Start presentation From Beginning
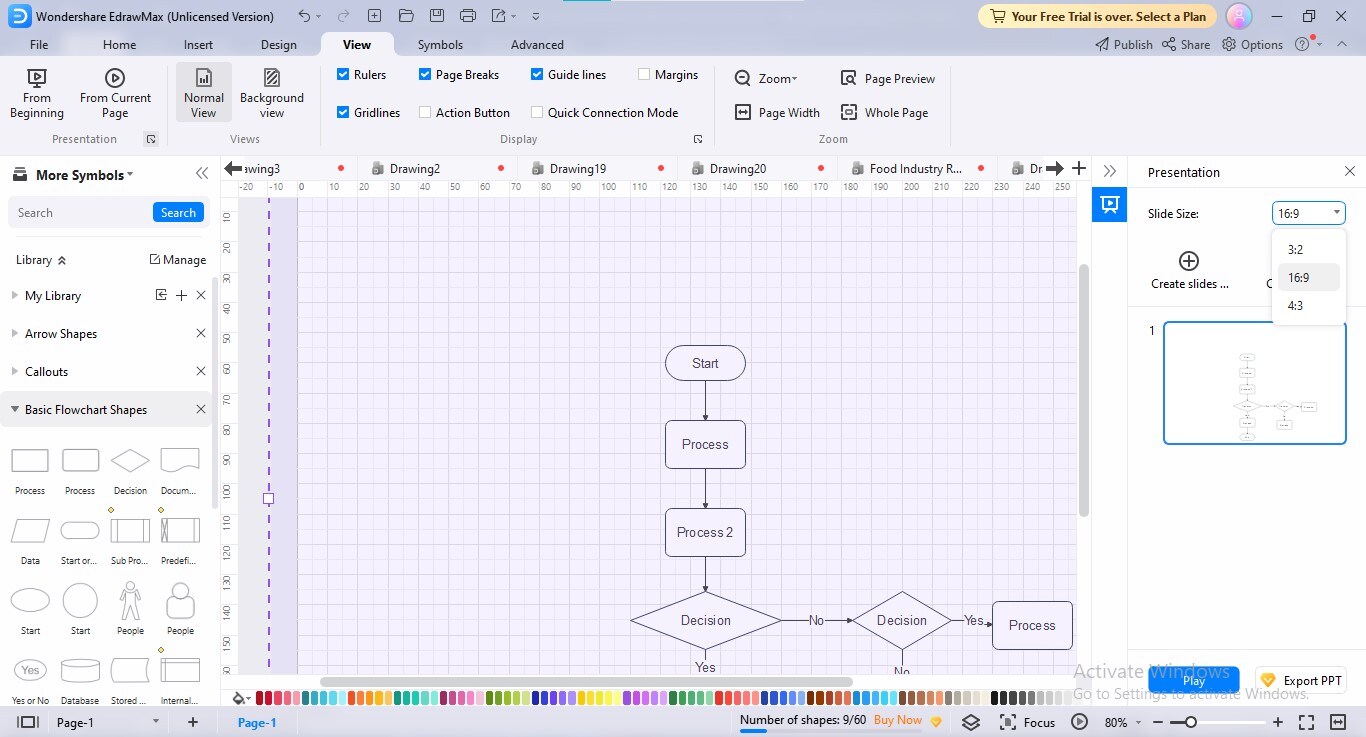1366x737 pixels. pyautogui.click(x=37, y=94)
